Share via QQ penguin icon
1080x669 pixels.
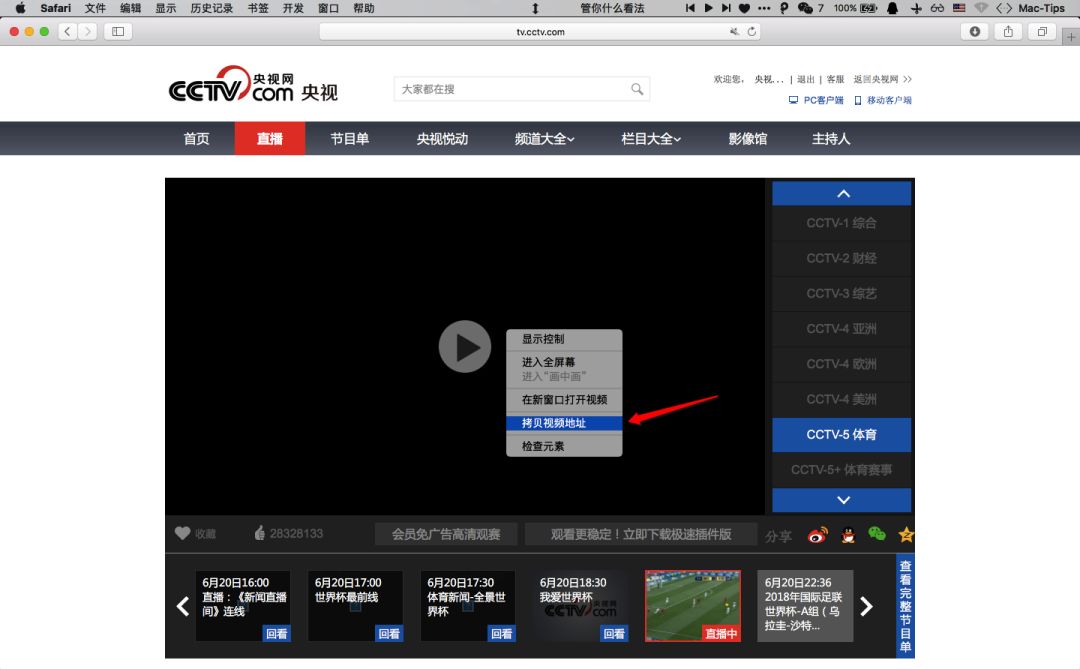tap(848, 535)
